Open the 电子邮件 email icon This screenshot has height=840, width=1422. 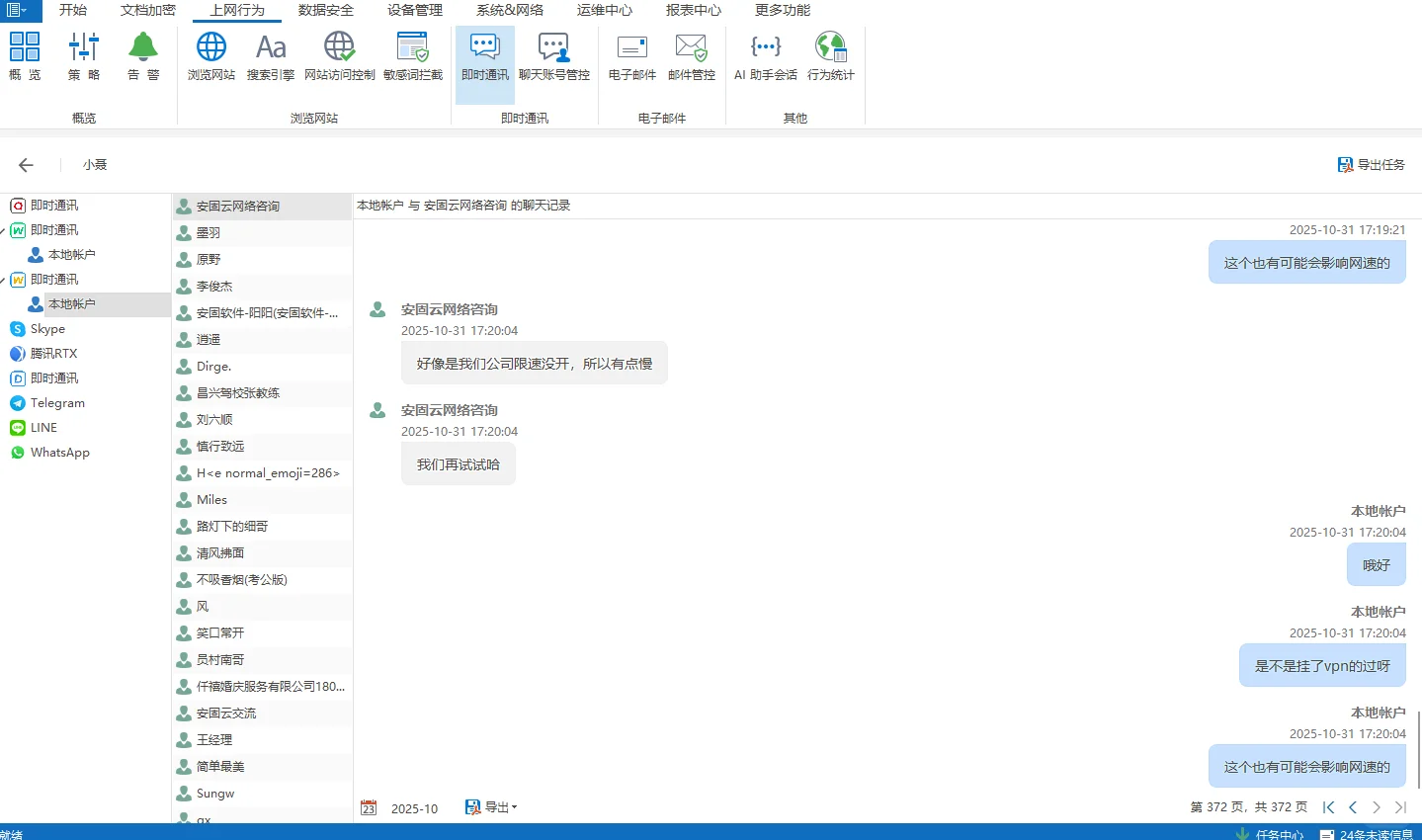(632, 56)
